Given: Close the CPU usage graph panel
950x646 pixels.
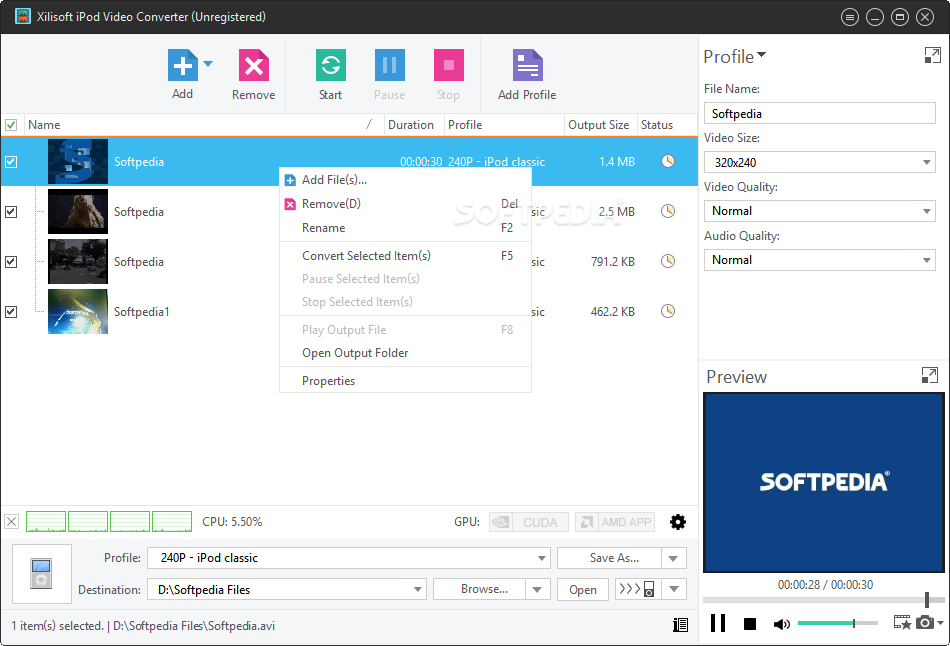Looking at the screenshot, I should [12, 521].
